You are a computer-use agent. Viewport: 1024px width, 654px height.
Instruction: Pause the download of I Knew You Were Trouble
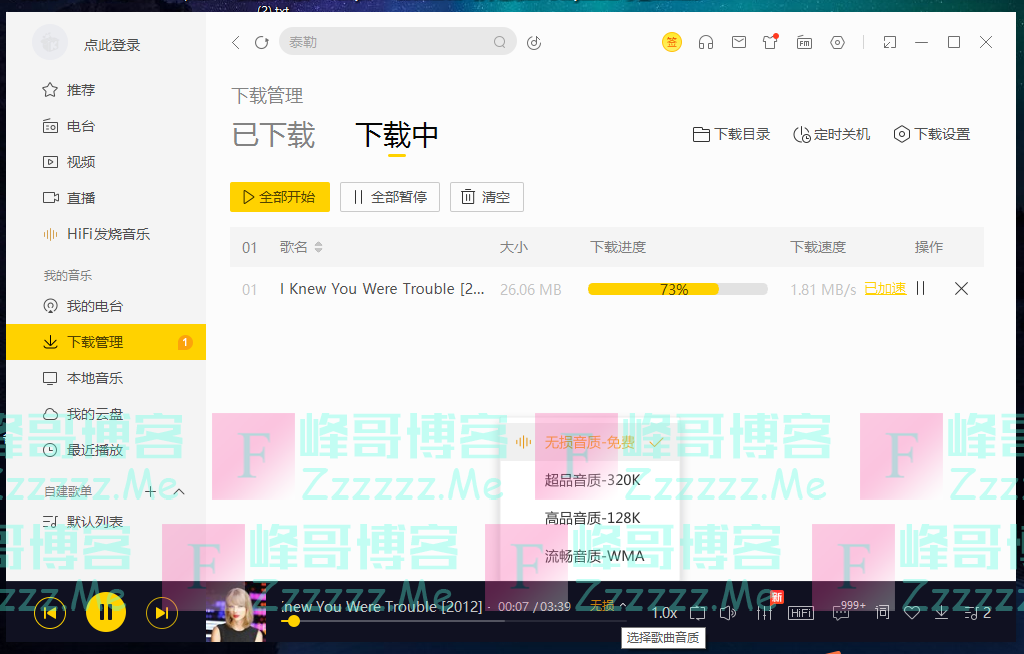(920, 289)
